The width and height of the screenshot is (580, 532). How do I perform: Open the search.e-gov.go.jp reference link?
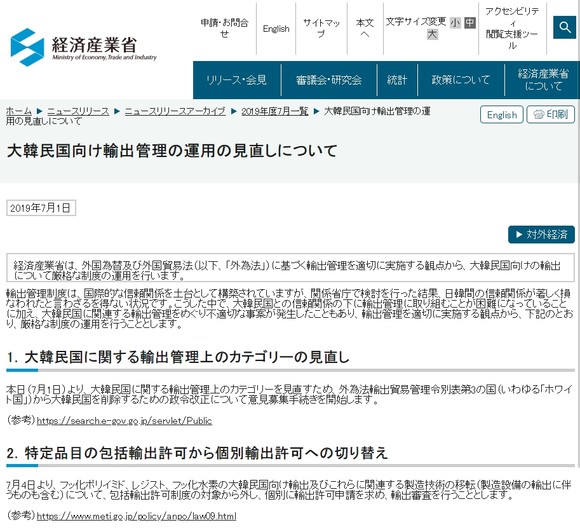coord(124,421)
